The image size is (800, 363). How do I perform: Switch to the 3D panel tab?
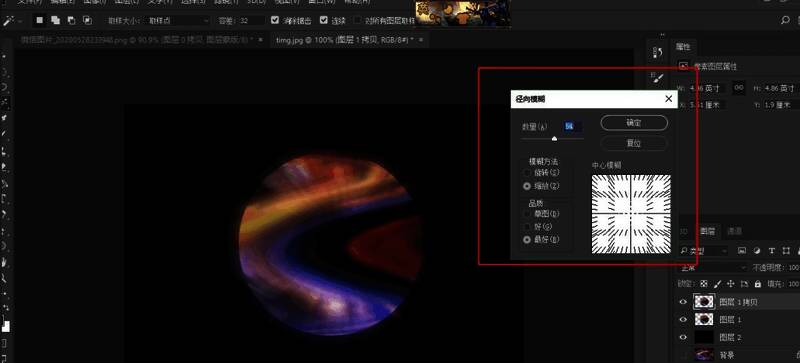(685, 231)
